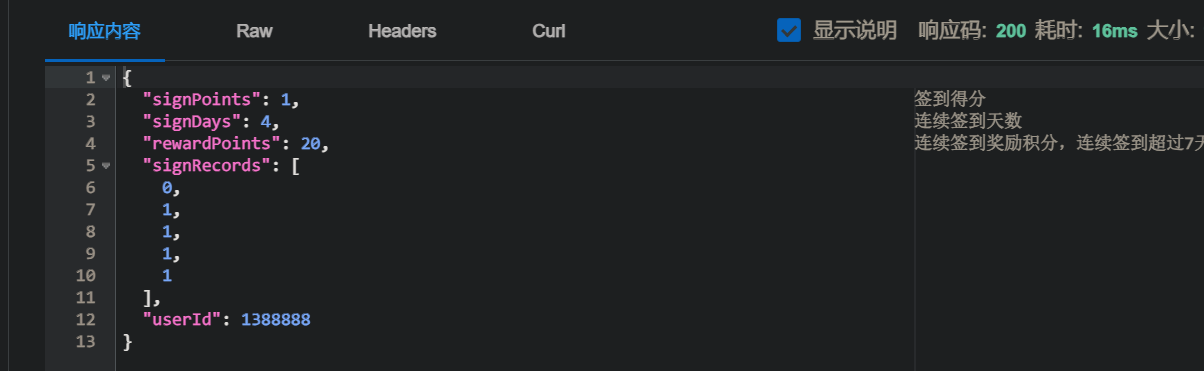Uncheck the 显示说明 checkbox

[789, 31]
